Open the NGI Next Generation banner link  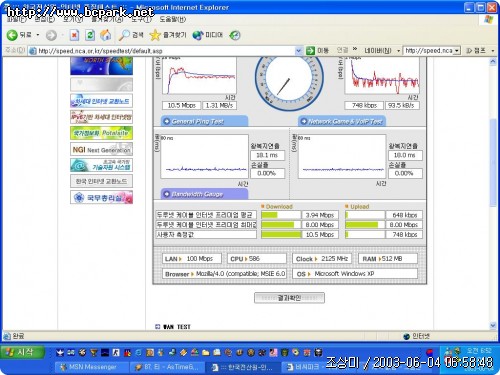coord(101,149)
